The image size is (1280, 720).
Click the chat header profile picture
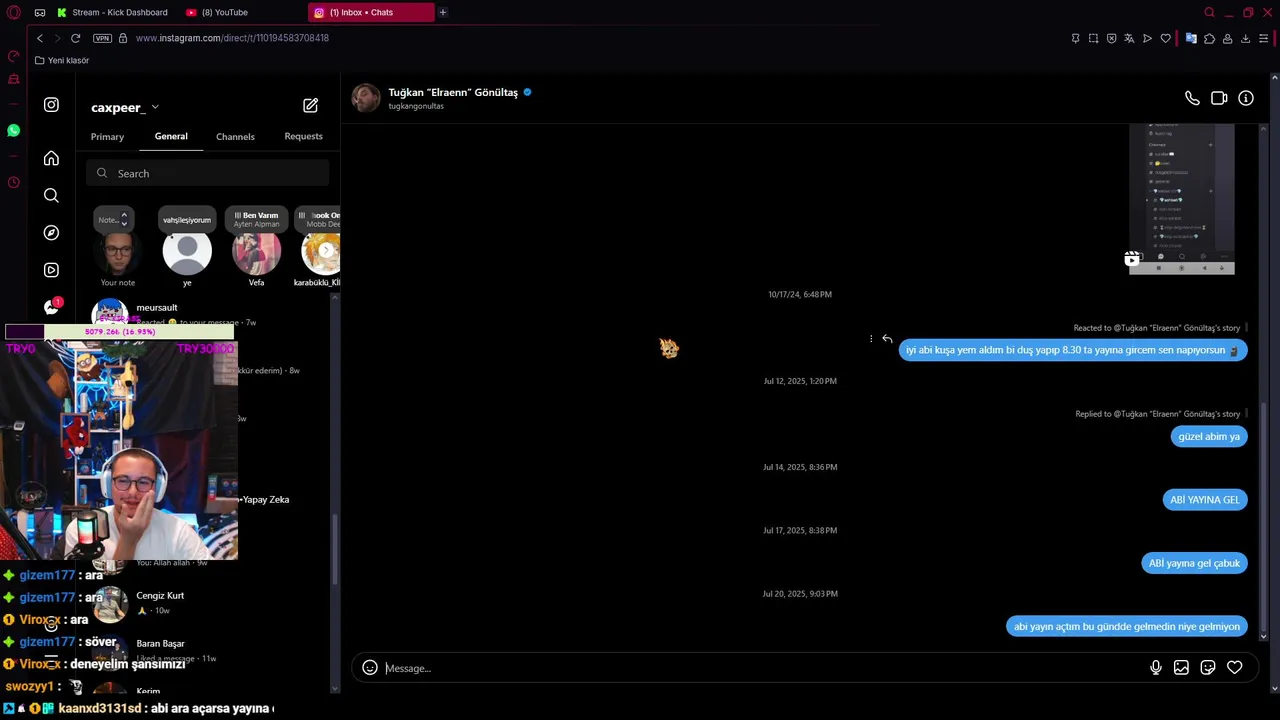click(x=366, y=98)
